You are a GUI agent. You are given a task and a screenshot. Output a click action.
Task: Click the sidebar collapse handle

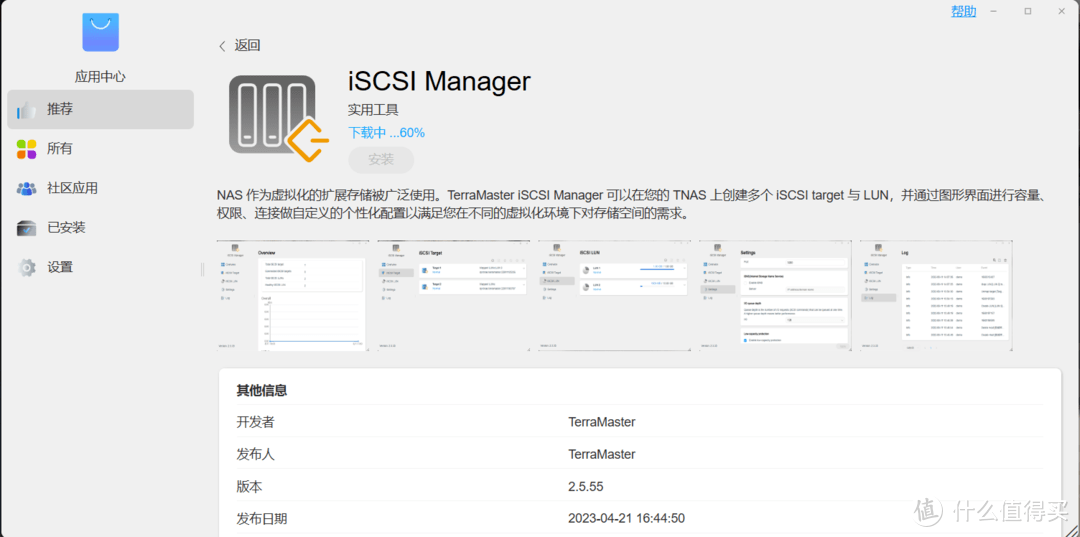[202, 268]
